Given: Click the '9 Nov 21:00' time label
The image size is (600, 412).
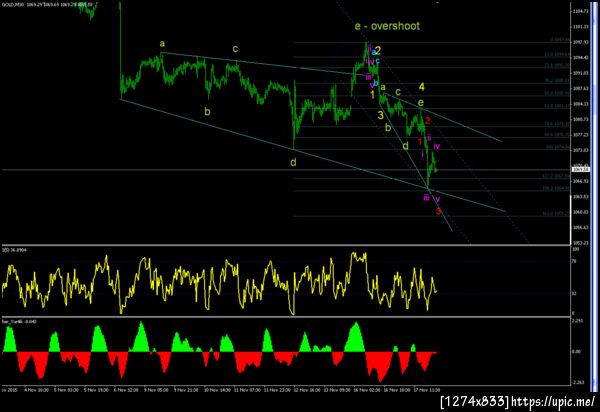Looking at the screenshot, I should click(186, 390).
